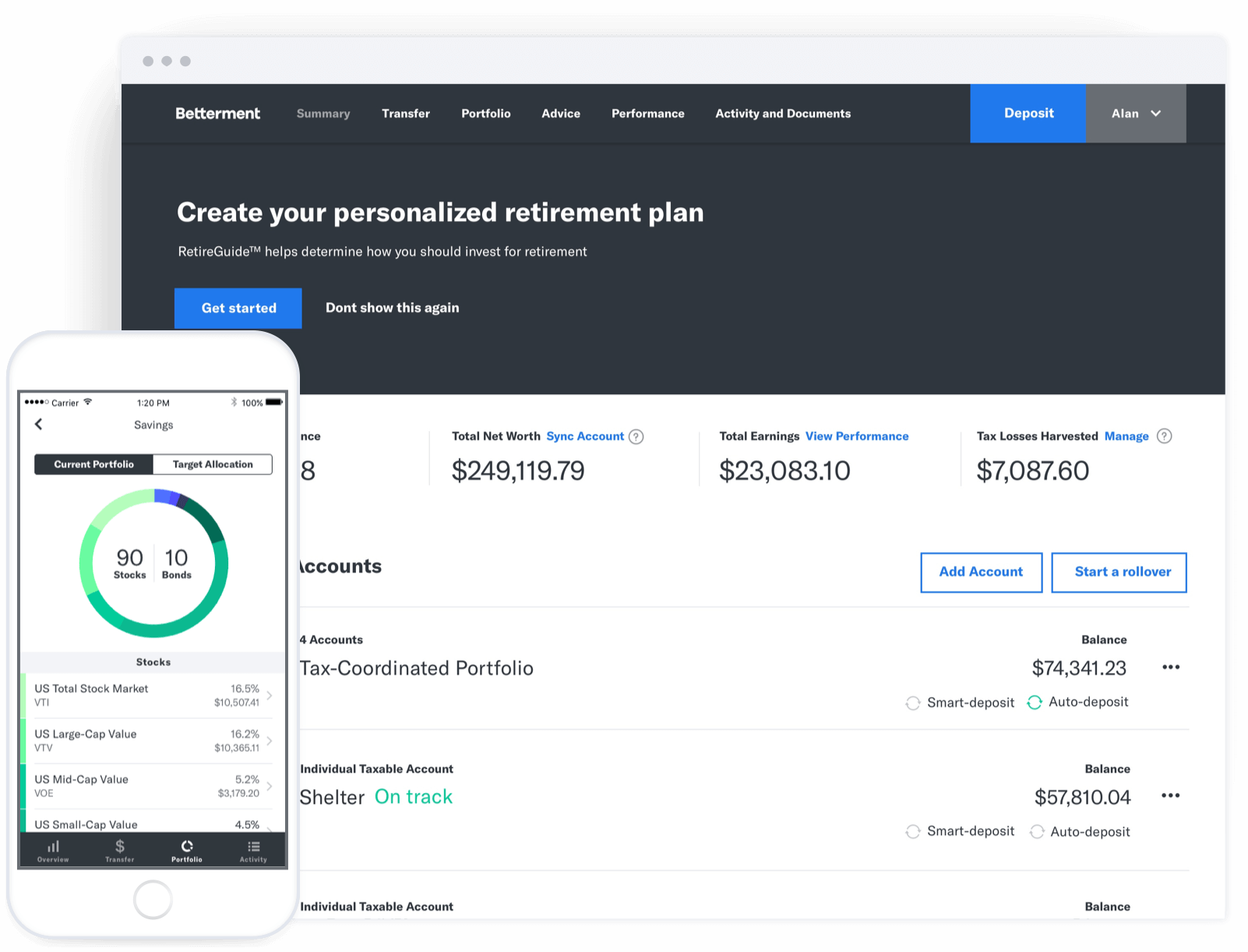Screen dimensions: 1248x952
Task: Expand US Total Stock Market VTI row
Action: pyautogui.click(x=269, y=695)
